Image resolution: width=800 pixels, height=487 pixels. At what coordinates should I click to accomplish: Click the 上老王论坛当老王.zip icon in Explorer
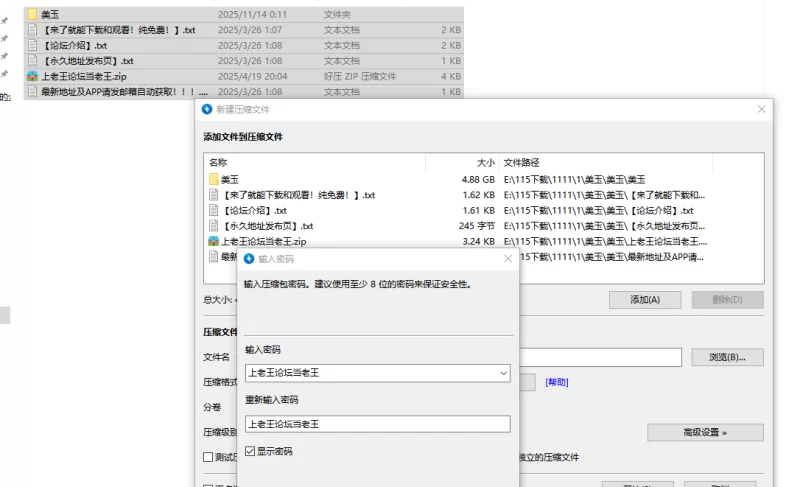click(33, 76)
